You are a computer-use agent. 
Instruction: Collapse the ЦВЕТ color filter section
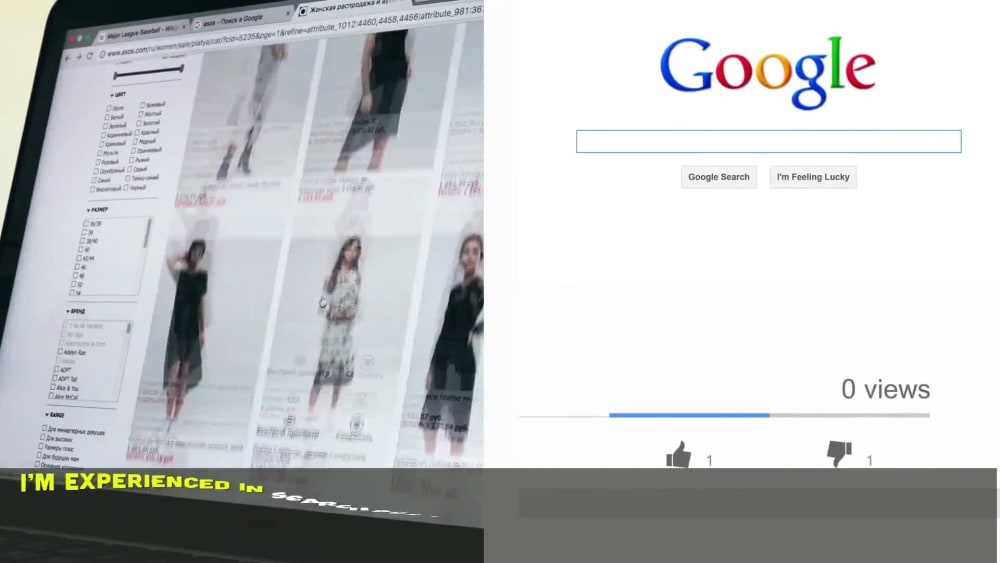(118, 94)
